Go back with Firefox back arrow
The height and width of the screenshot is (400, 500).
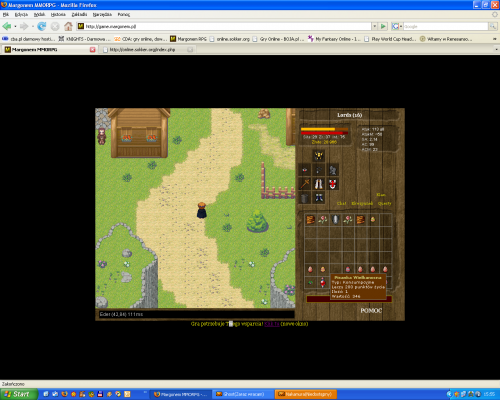click(7, 26)
